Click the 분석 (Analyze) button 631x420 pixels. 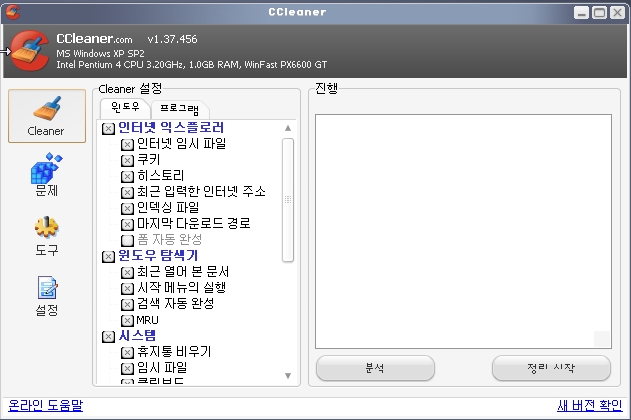point(375,368)
